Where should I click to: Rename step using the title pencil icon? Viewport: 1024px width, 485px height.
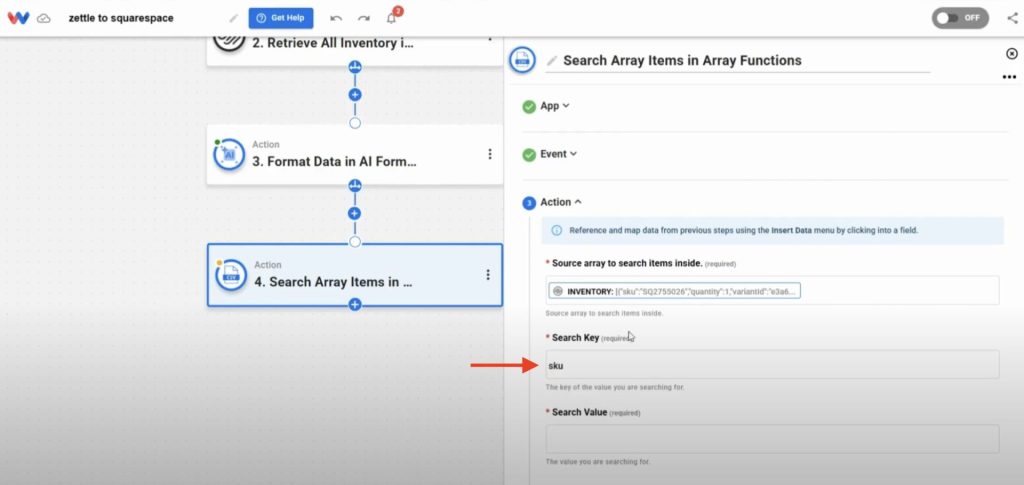[x=552, y=61]
